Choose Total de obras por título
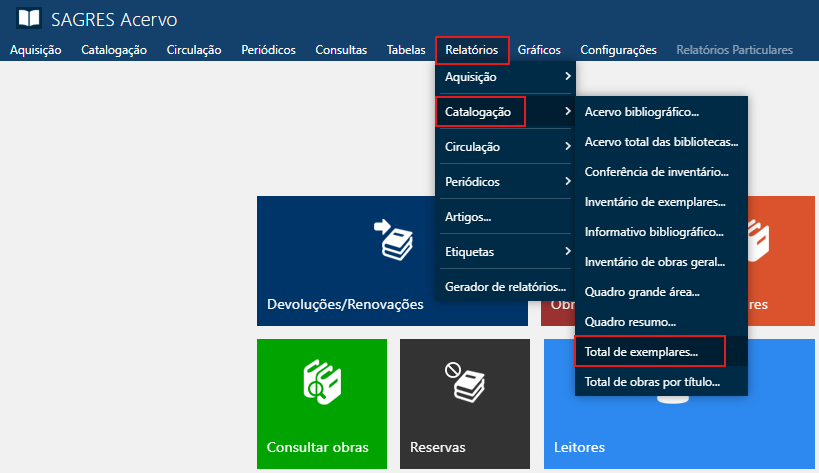 (651, 381)
